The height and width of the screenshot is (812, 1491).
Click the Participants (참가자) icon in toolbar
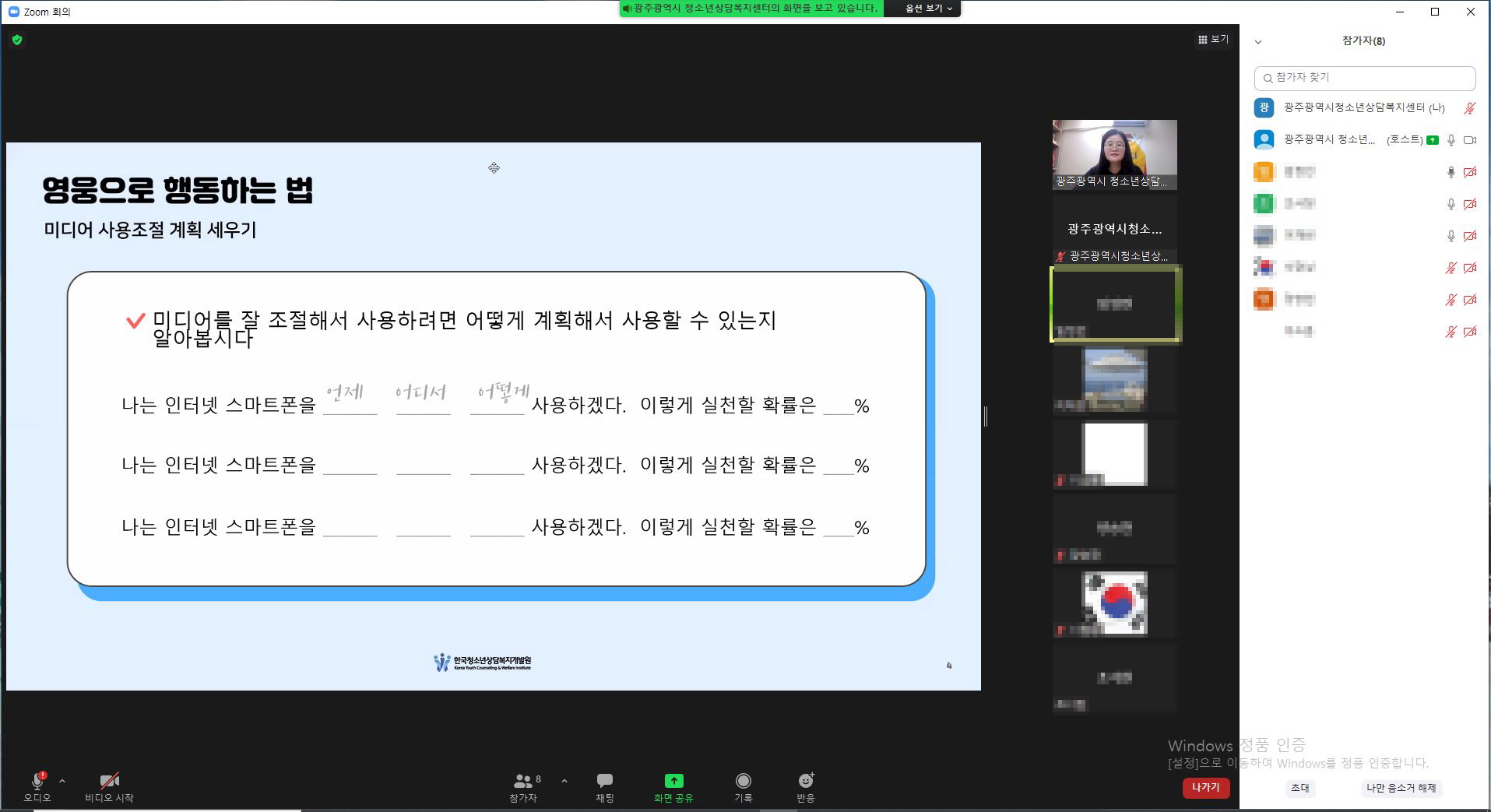pyautogui.click(x=523, y=782)
